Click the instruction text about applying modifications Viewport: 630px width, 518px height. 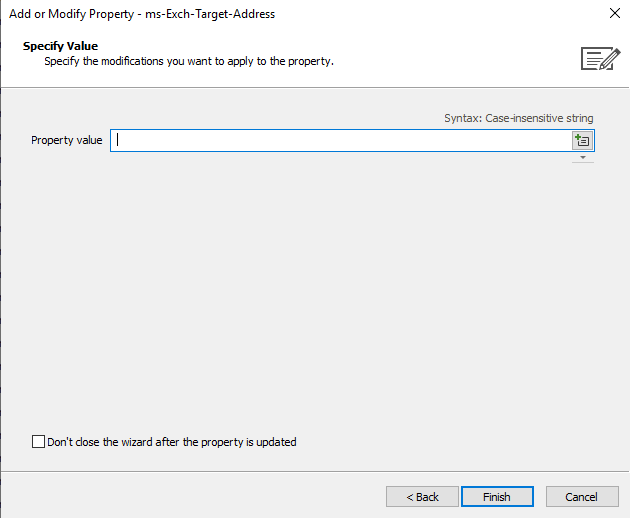coord(189,61)
